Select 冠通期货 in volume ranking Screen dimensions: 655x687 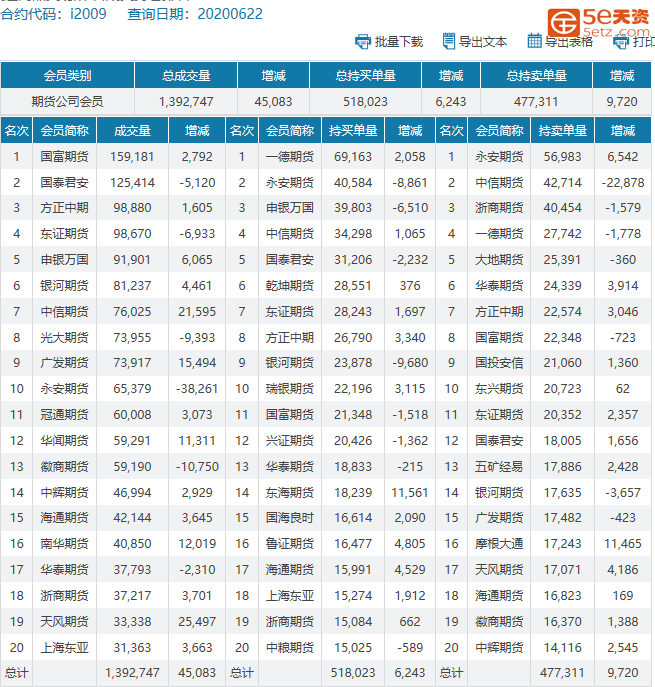[x=64, y=414]
